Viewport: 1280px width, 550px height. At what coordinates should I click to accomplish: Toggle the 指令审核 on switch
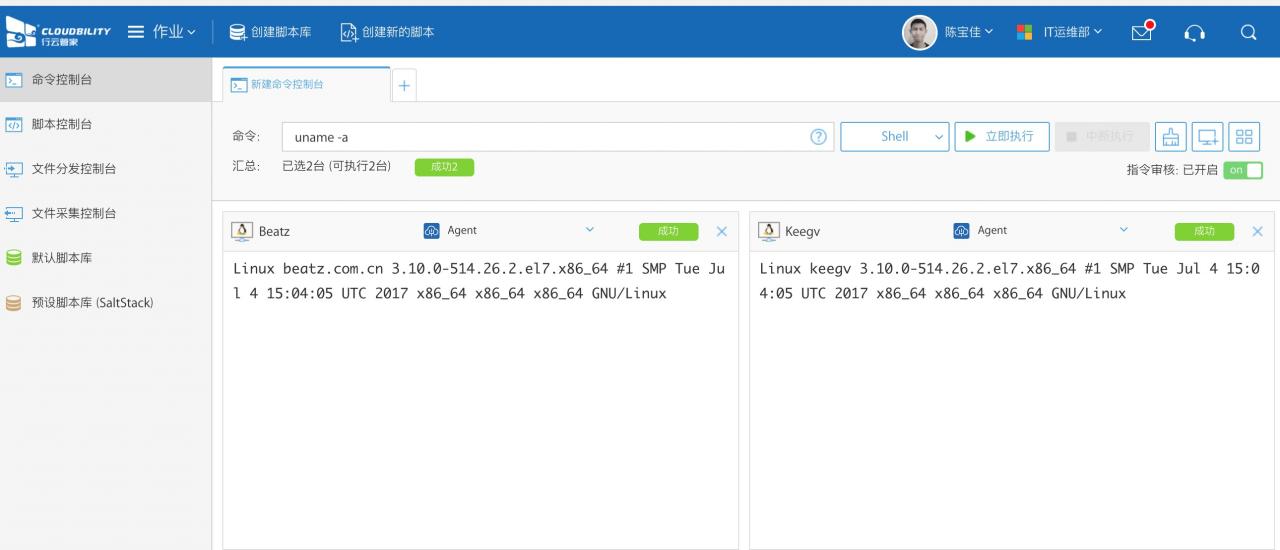click(x=1243, y=170)
